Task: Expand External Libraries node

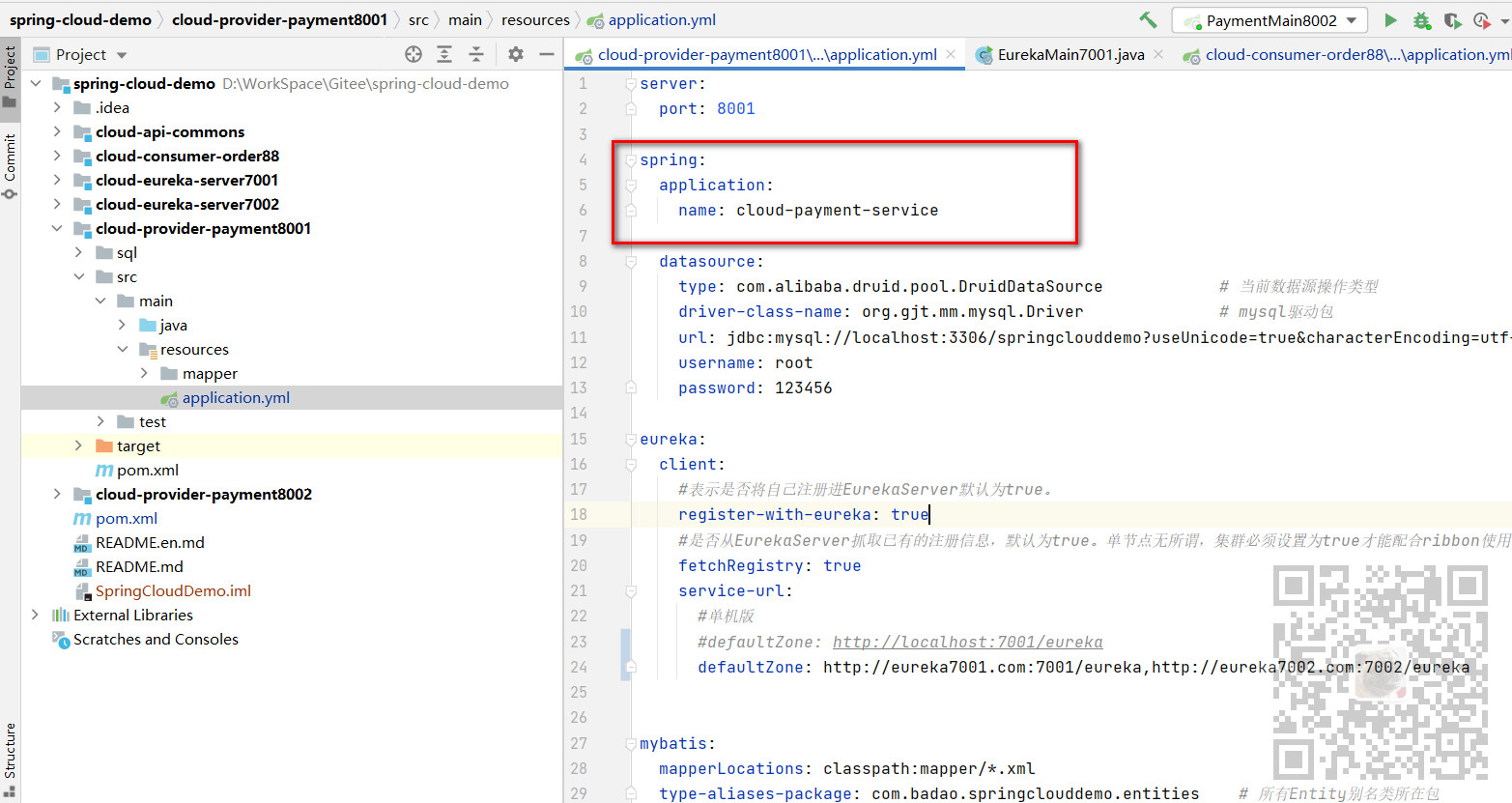Action: (x=36, y=616)
